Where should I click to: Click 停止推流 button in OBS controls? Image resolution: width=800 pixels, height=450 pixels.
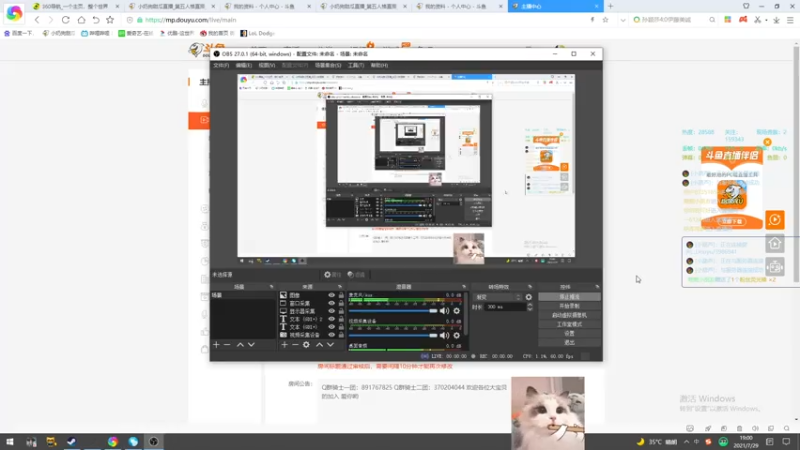(569, 297)
